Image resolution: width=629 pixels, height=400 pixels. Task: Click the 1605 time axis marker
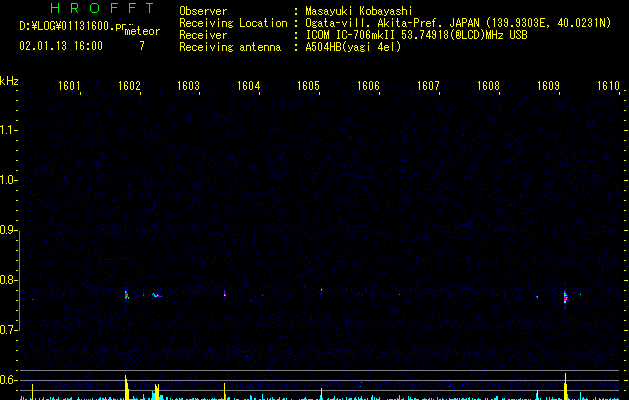click(x=308, y=86)
